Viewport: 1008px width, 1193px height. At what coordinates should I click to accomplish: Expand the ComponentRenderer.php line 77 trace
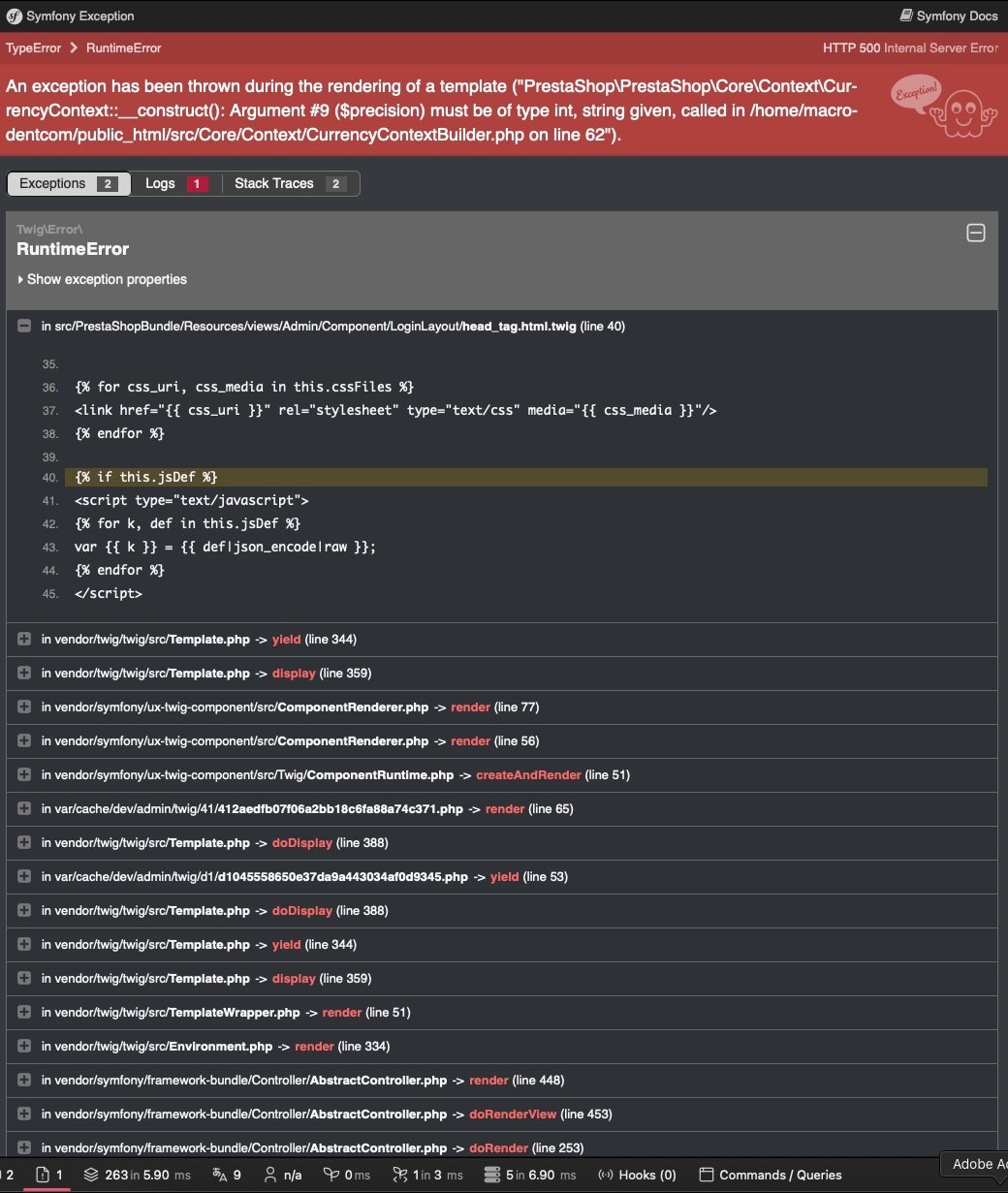click(x=24, y=707)
